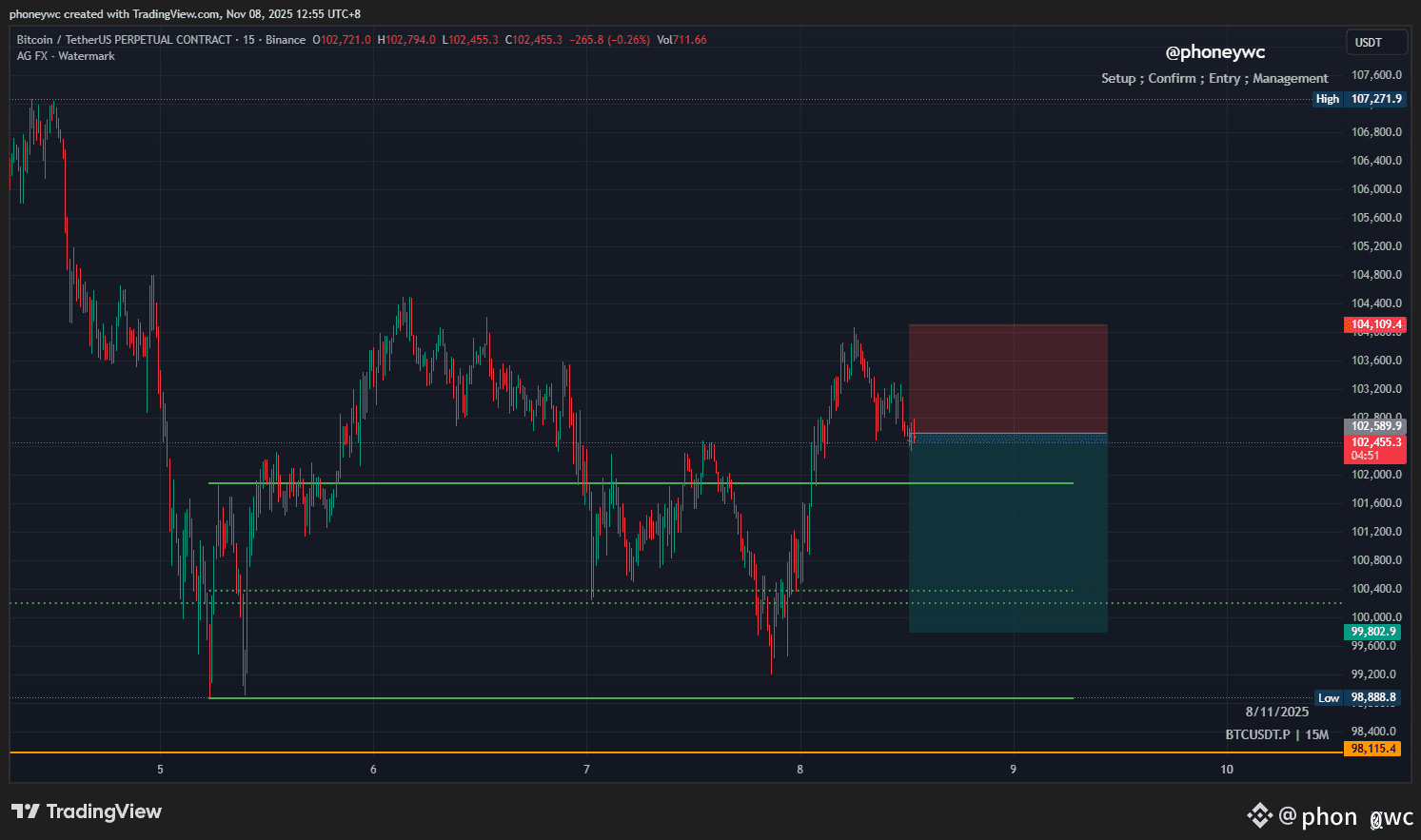This screenshot has width=1421, height=840.
Task: Select the teal take-profit zone of short position
Action: coord(1008,533)
